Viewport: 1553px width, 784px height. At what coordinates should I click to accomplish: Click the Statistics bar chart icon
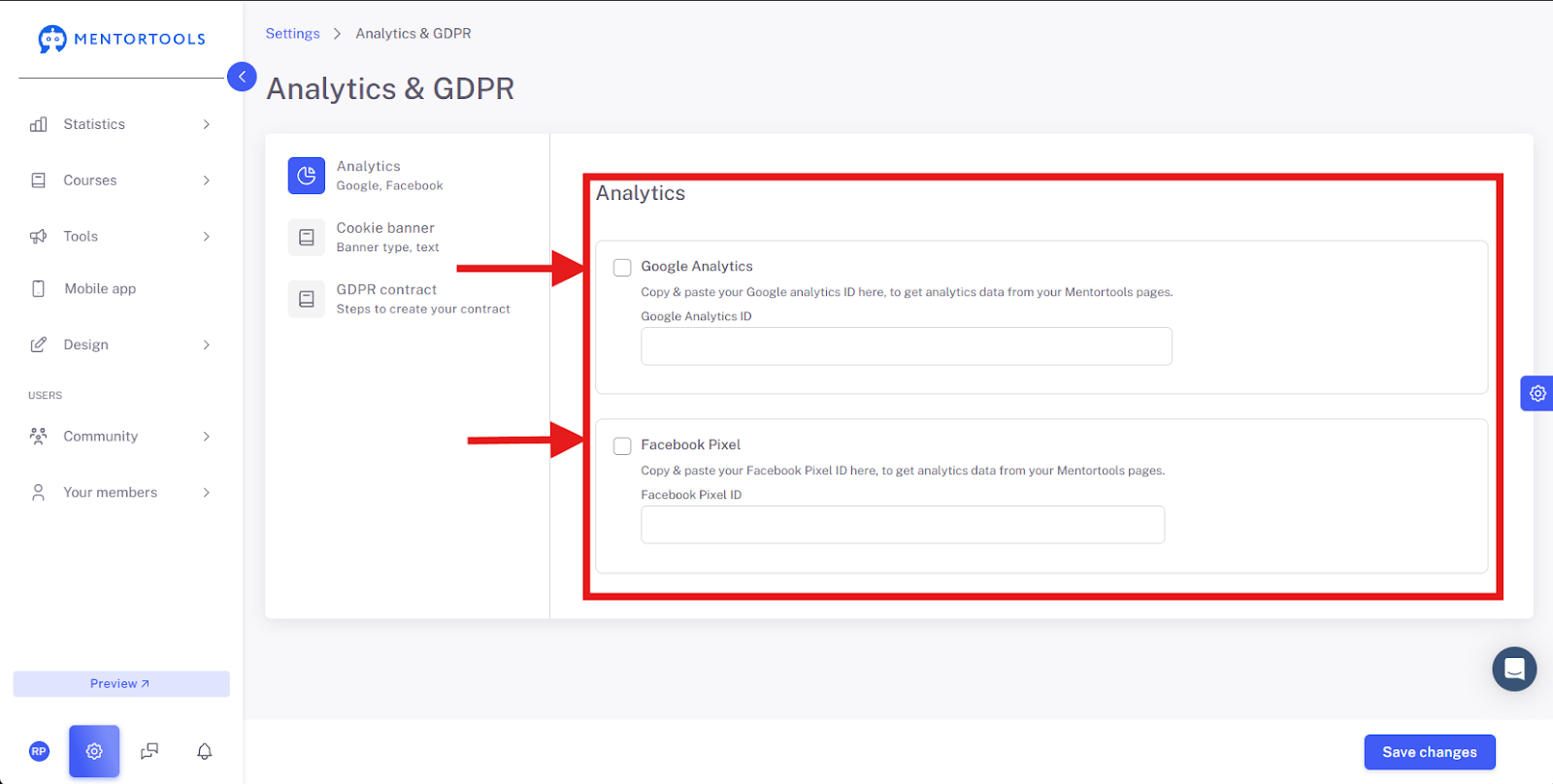click(x=39, y=124)
